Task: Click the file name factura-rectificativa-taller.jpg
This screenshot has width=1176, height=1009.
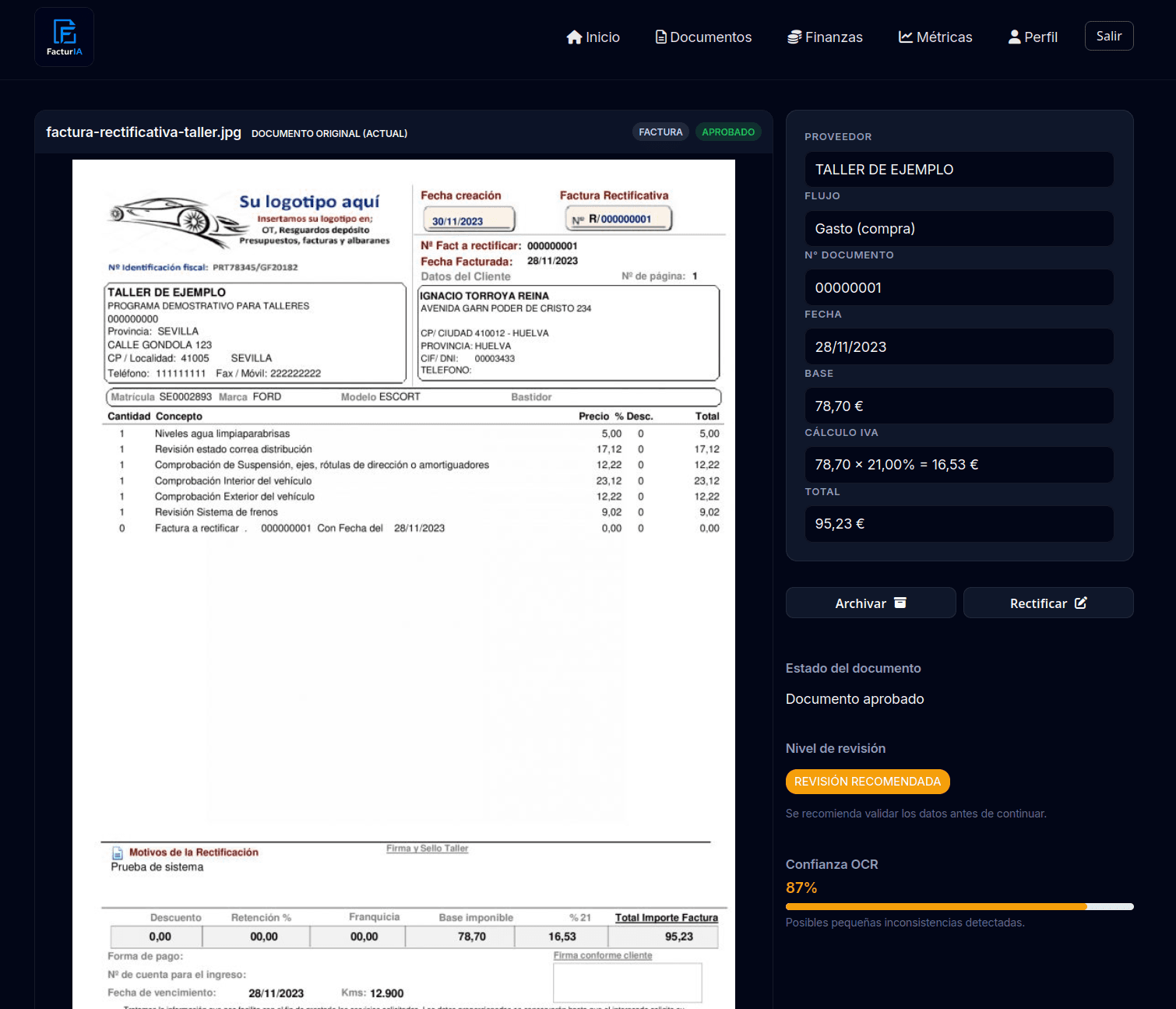Action: (x=143, y=132)
